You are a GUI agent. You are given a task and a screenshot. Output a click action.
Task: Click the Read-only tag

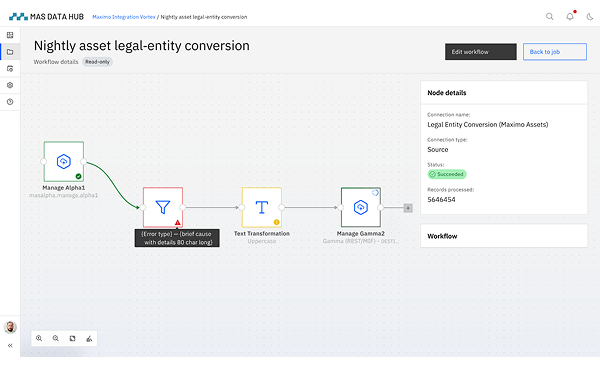click(x=97, y=62)
